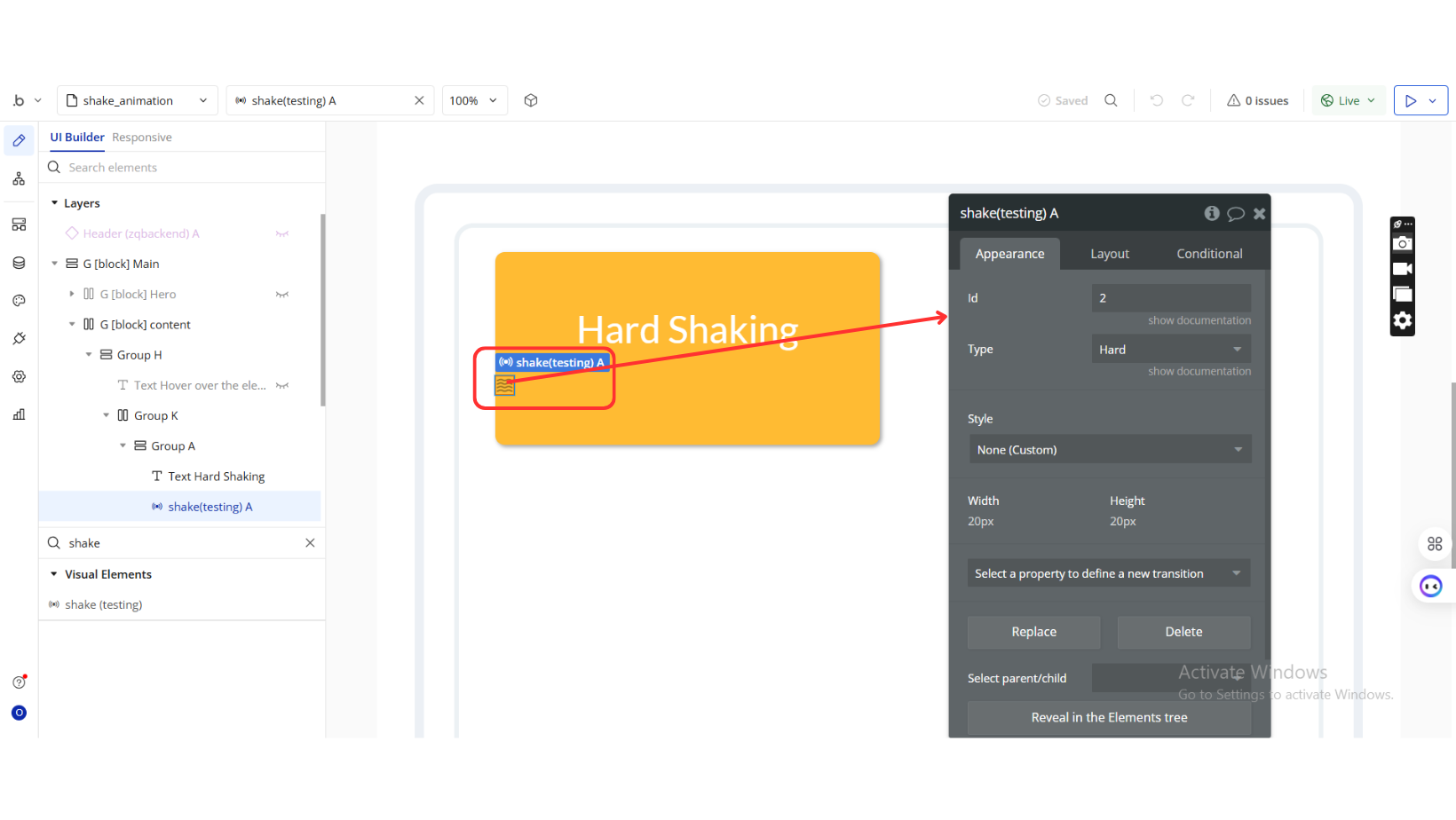Screen dimensions: 1456x820
Task: Open the Logs chart icon
Action: pyautogui.click(x=19, y=414)
